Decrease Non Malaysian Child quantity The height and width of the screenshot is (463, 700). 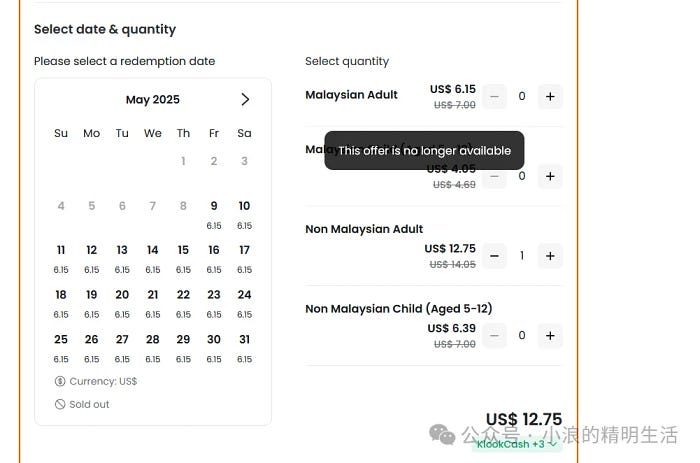pyautogui.click(x=494, y=335)
